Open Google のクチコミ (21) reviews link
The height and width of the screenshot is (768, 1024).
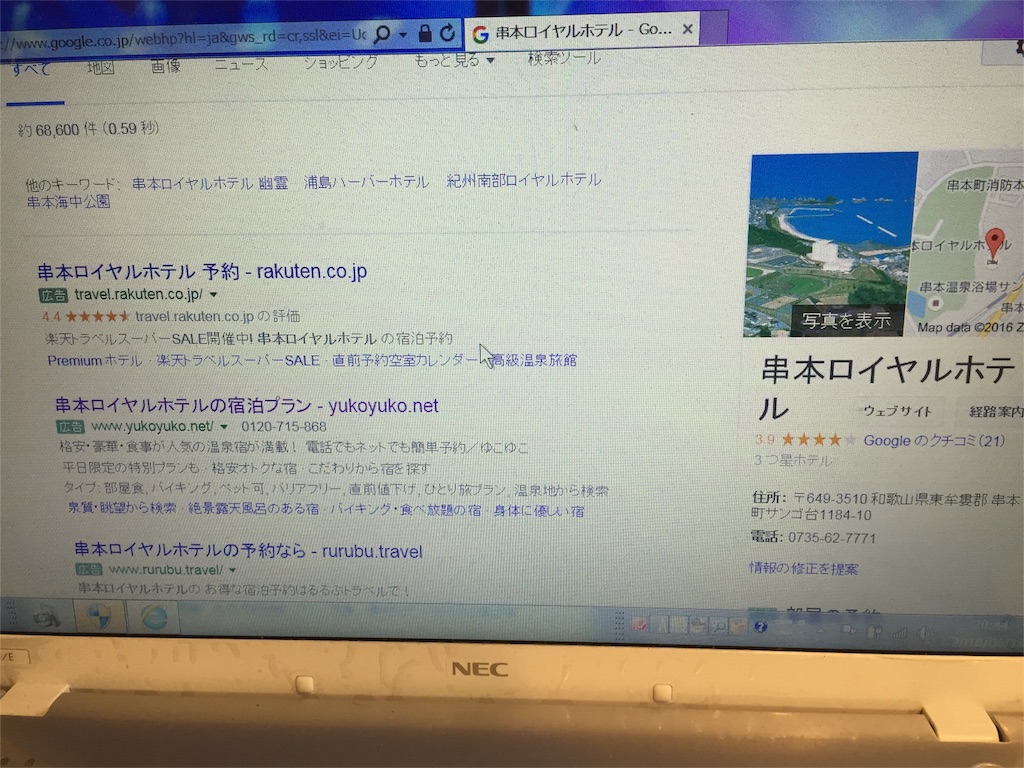point(934,440)
